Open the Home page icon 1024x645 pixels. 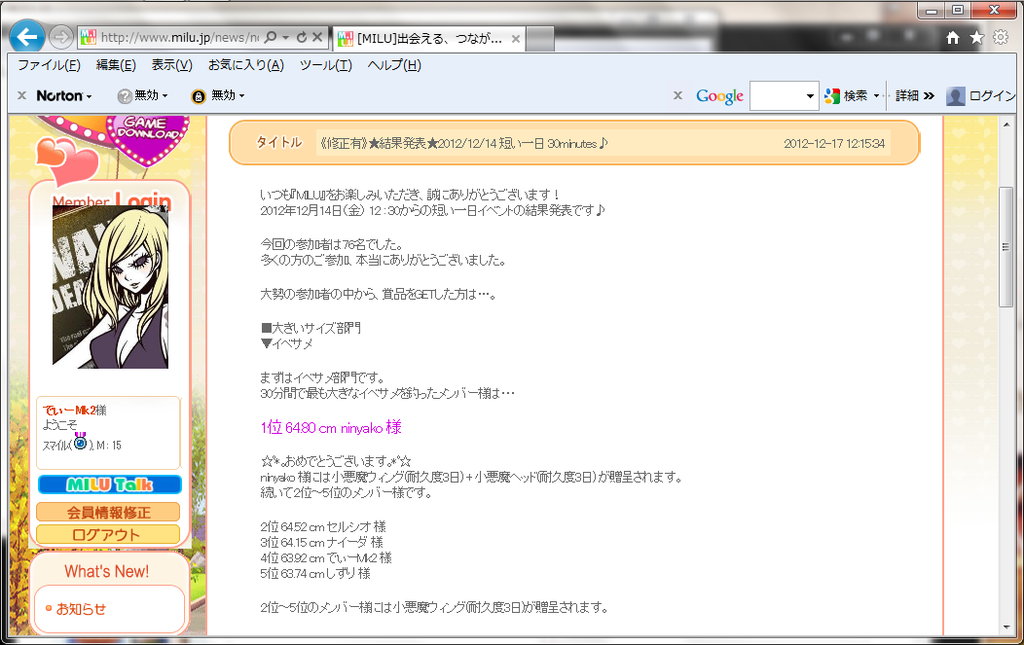pos(953,37)
